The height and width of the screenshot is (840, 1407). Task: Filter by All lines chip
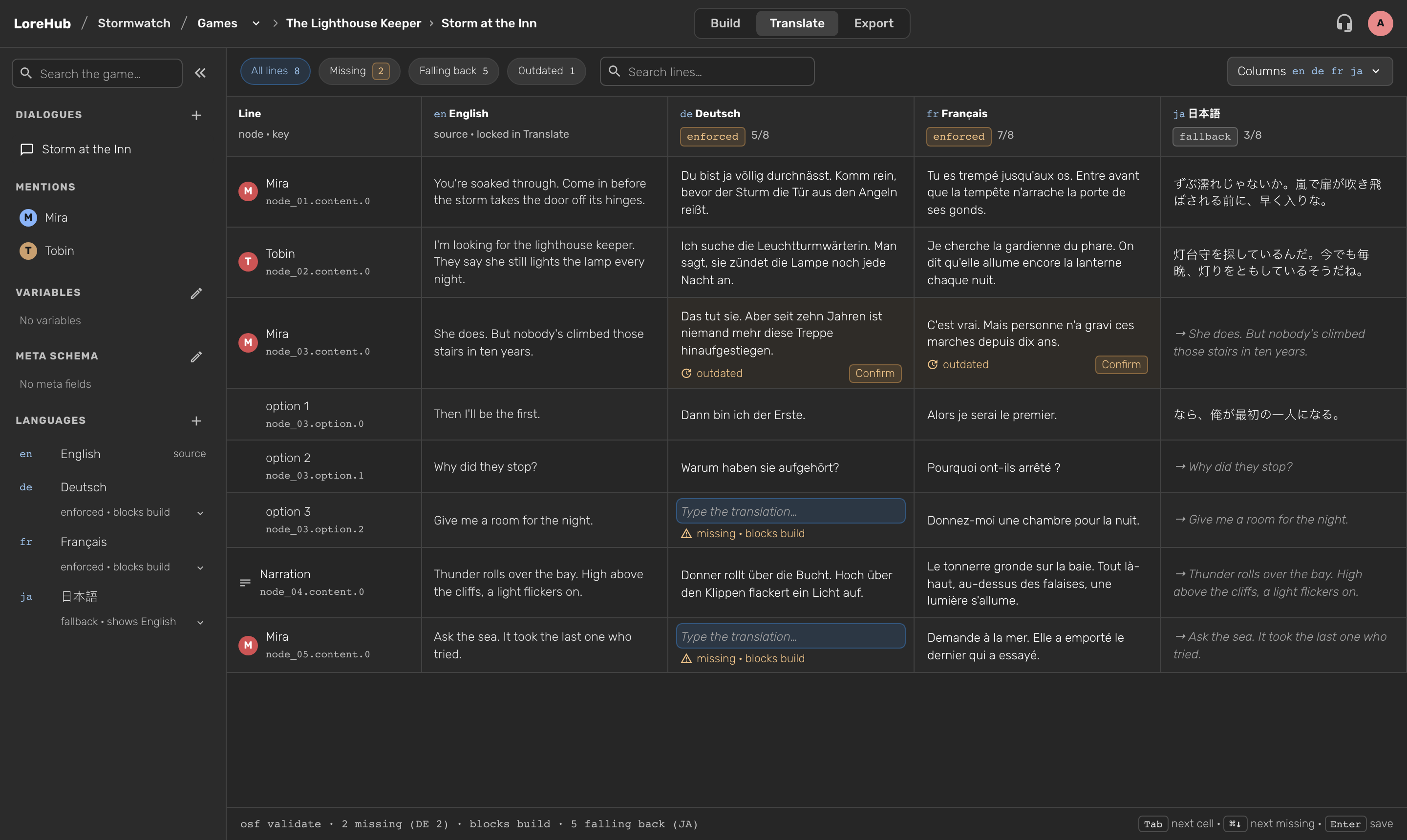coord(275,71)
